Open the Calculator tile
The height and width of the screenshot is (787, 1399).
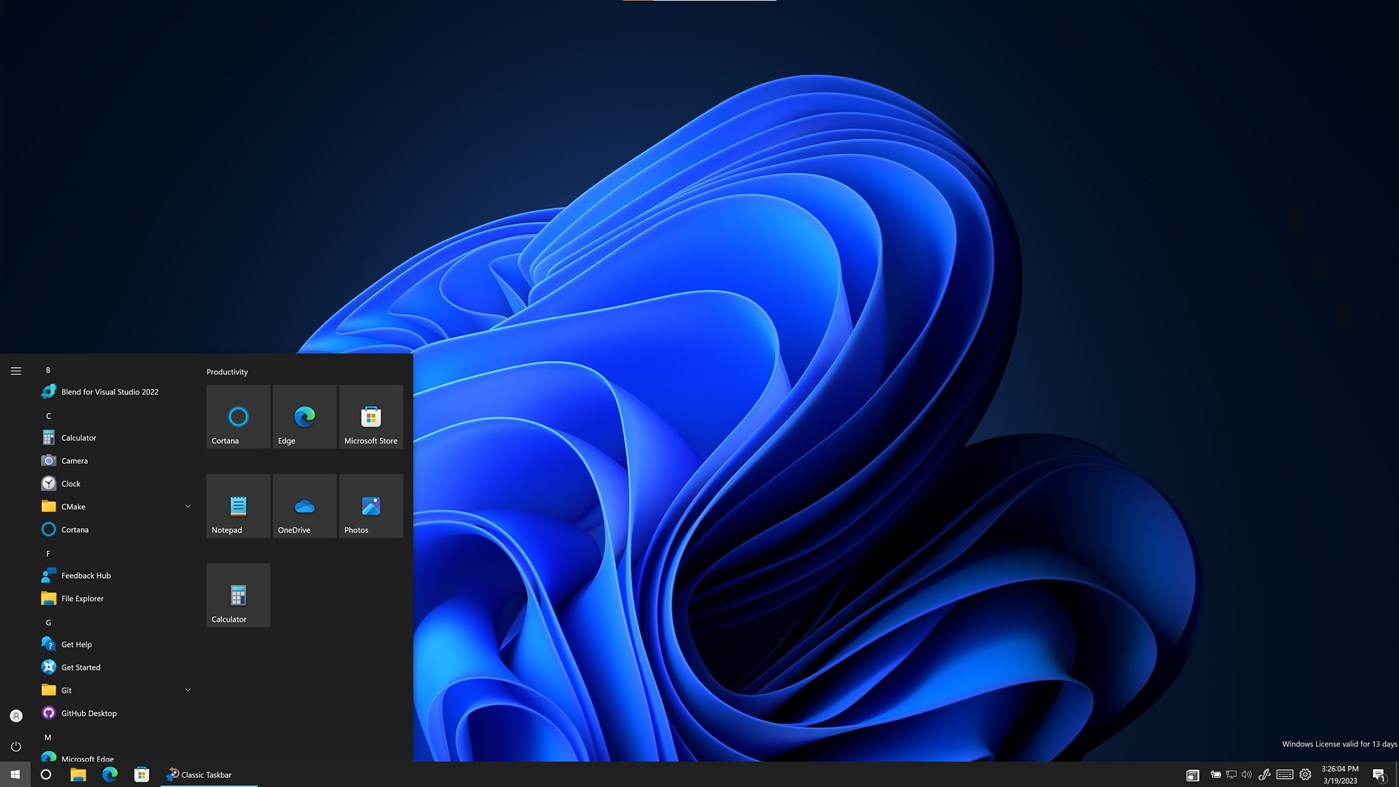pyautogui.click(x=238, y=594)
